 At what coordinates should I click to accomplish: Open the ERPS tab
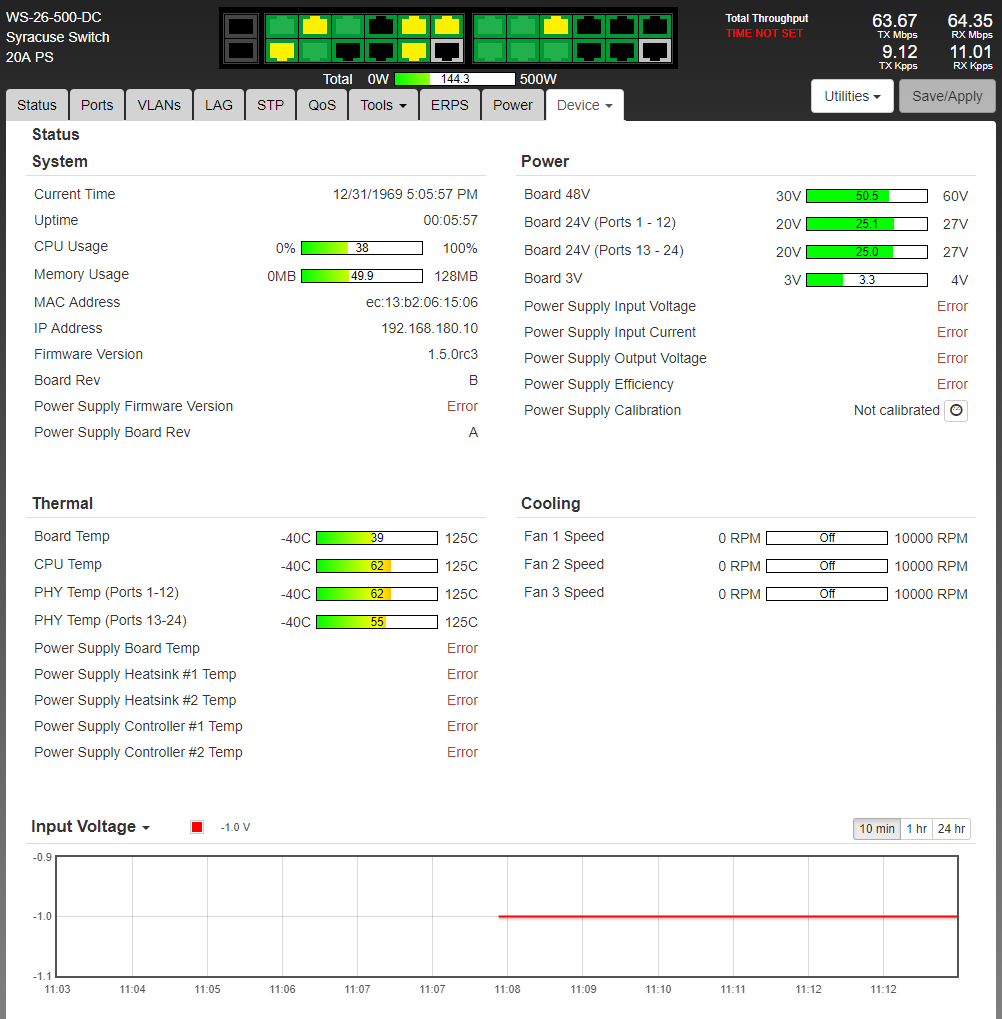tap(449, 105)
